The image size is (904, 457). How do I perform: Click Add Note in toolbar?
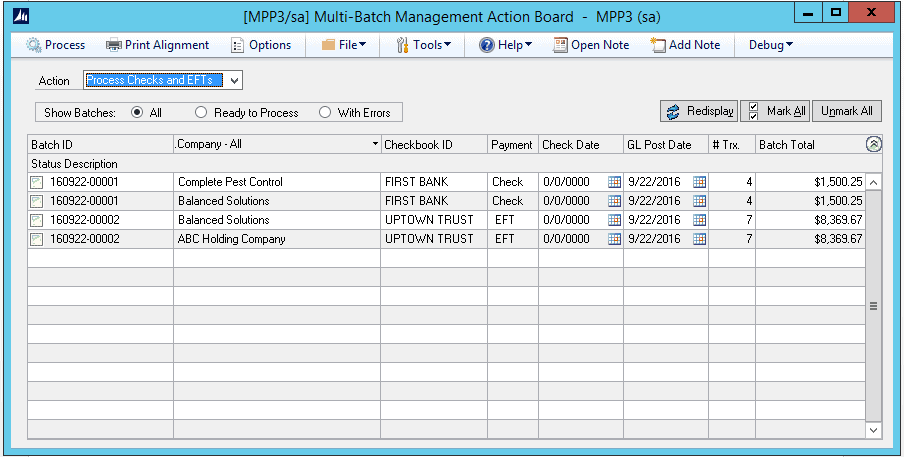(x=685, y=45)
